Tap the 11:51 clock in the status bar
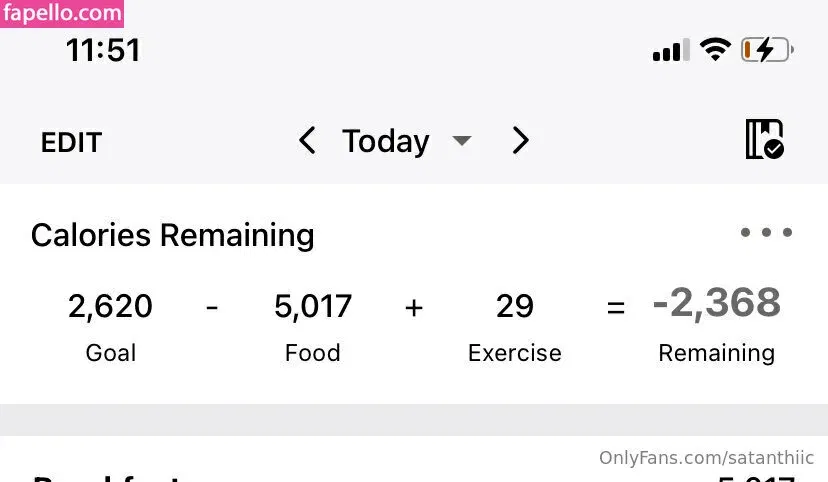 (103, 50)
